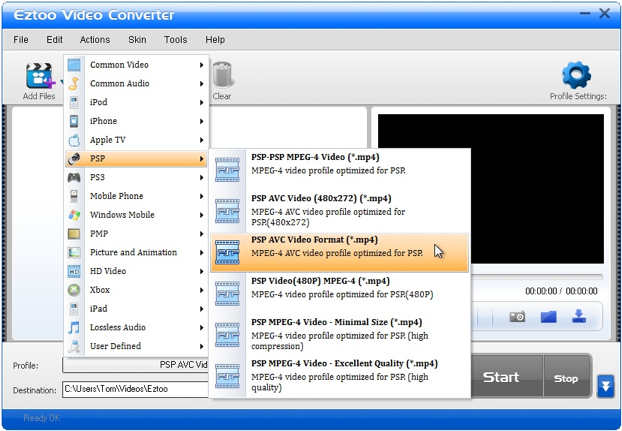This screenshot has height=431, width=622.
Task: Expand the iPhone submenu arrow
Action: point(202,121)
